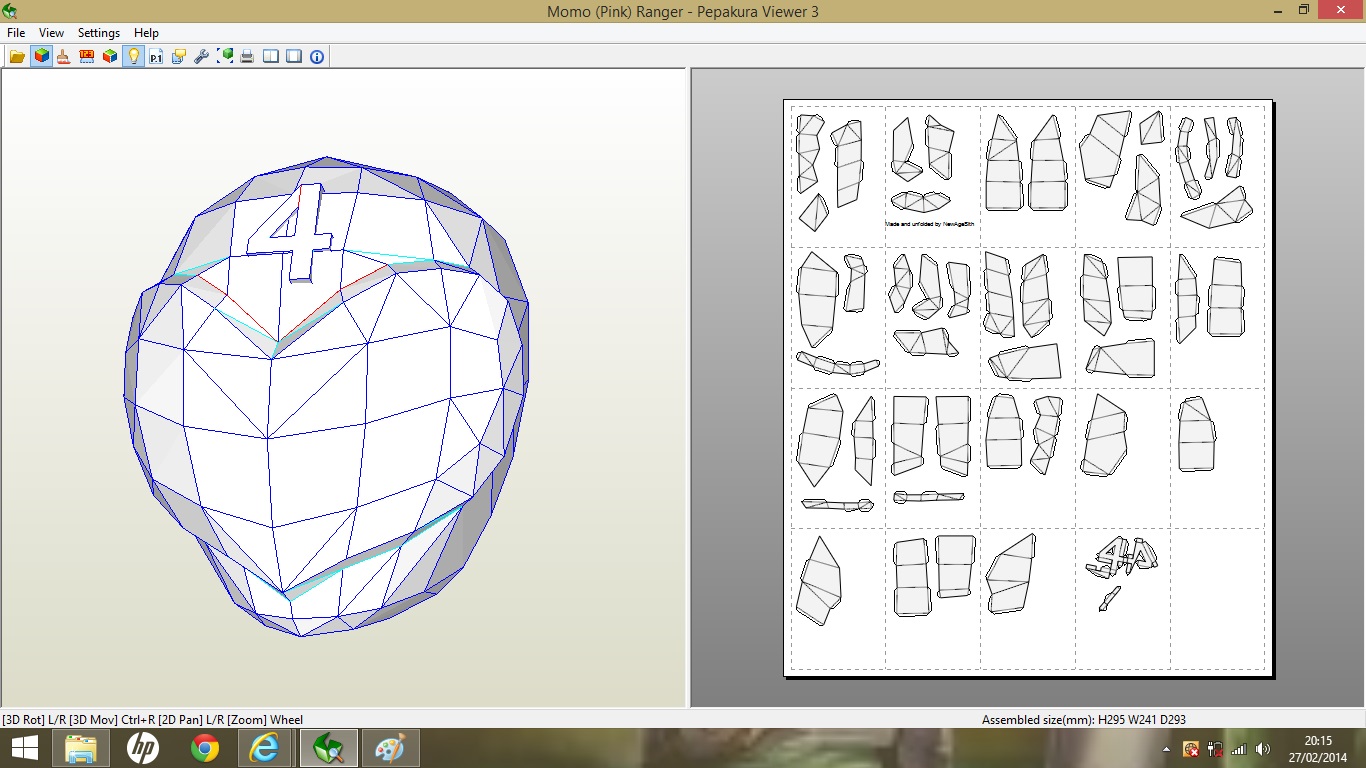
Task: Open the Paint taskbar icon
Action: [391, 748]
